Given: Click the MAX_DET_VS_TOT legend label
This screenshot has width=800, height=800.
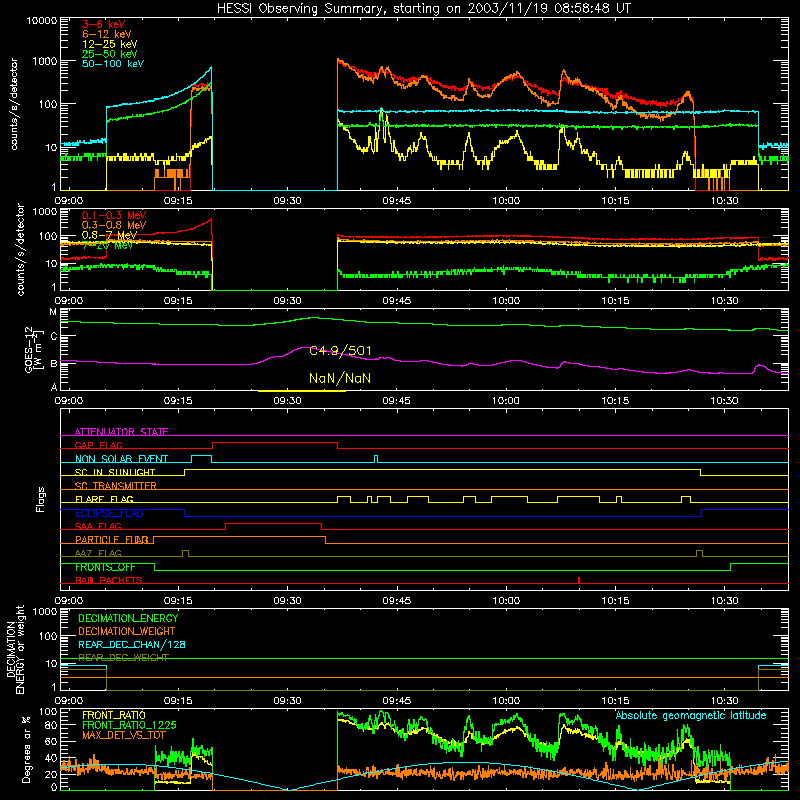Looking at the screenshot, I should tap(124, 735).
